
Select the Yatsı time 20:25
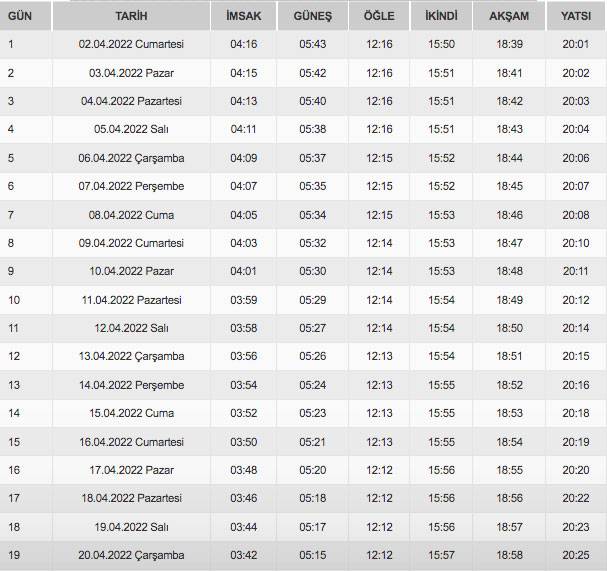pos(575,556)
